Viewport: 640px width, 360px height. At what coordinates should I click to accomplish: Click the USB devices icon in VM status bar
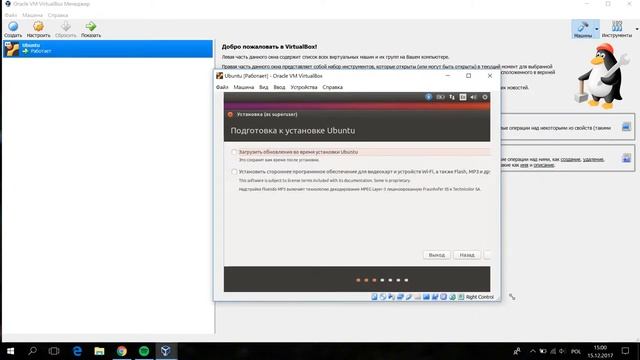pos(409,297)
